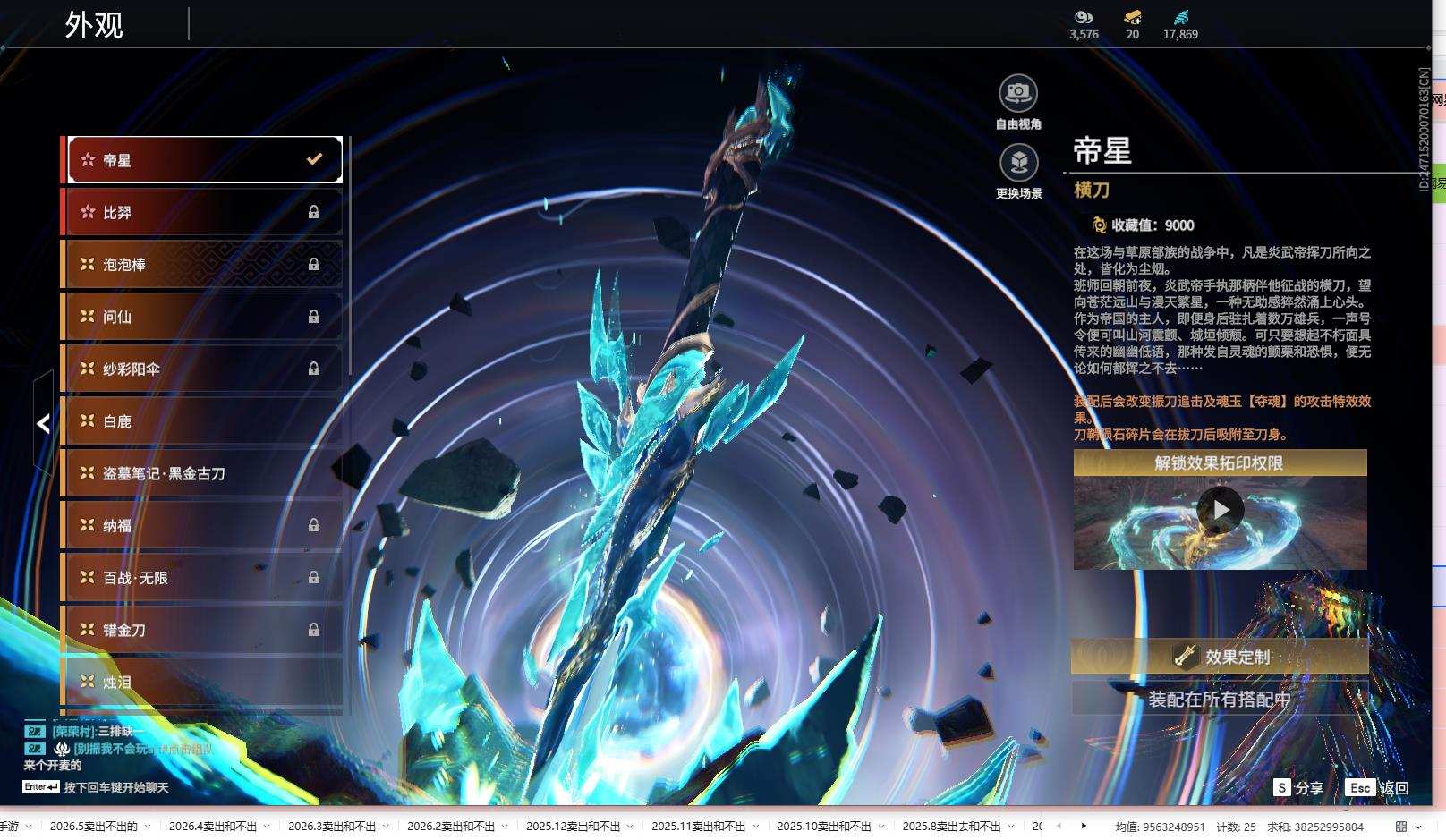The height and width of the screenshot is (840, 1446).
Task: Open the 2026.4卖出和不出 sheet tab
Action: point(213,826)
